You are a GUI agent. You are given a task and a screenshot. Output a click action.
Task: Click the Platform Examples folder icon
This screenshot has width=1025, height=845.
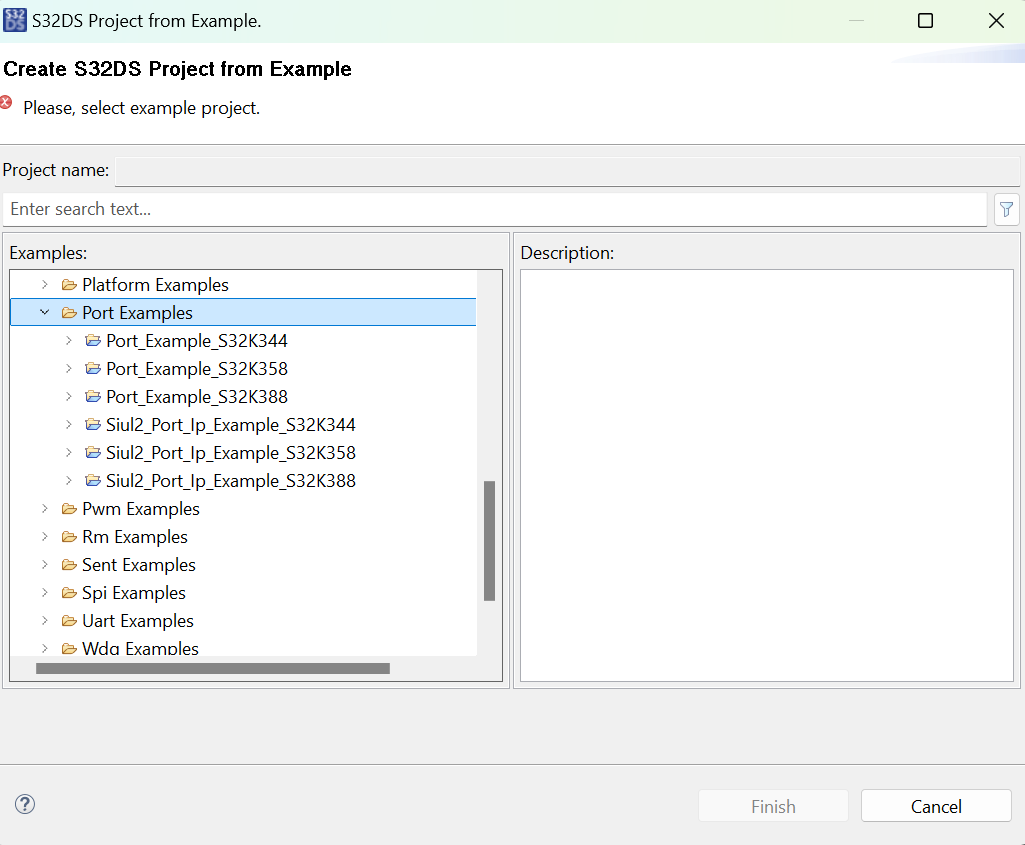68,284
